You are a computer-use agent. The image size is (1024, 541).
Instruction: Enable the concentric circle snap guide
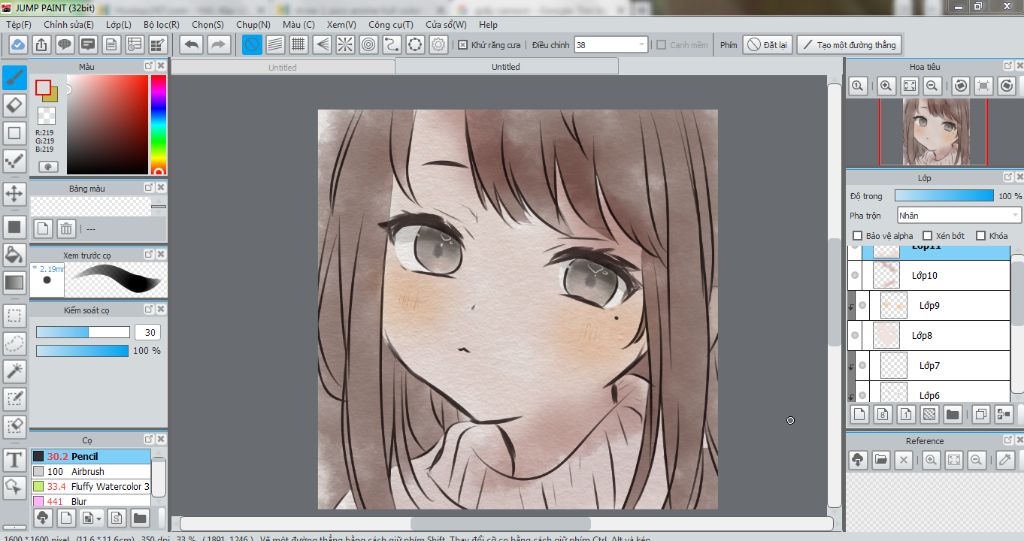coord(368,45)
